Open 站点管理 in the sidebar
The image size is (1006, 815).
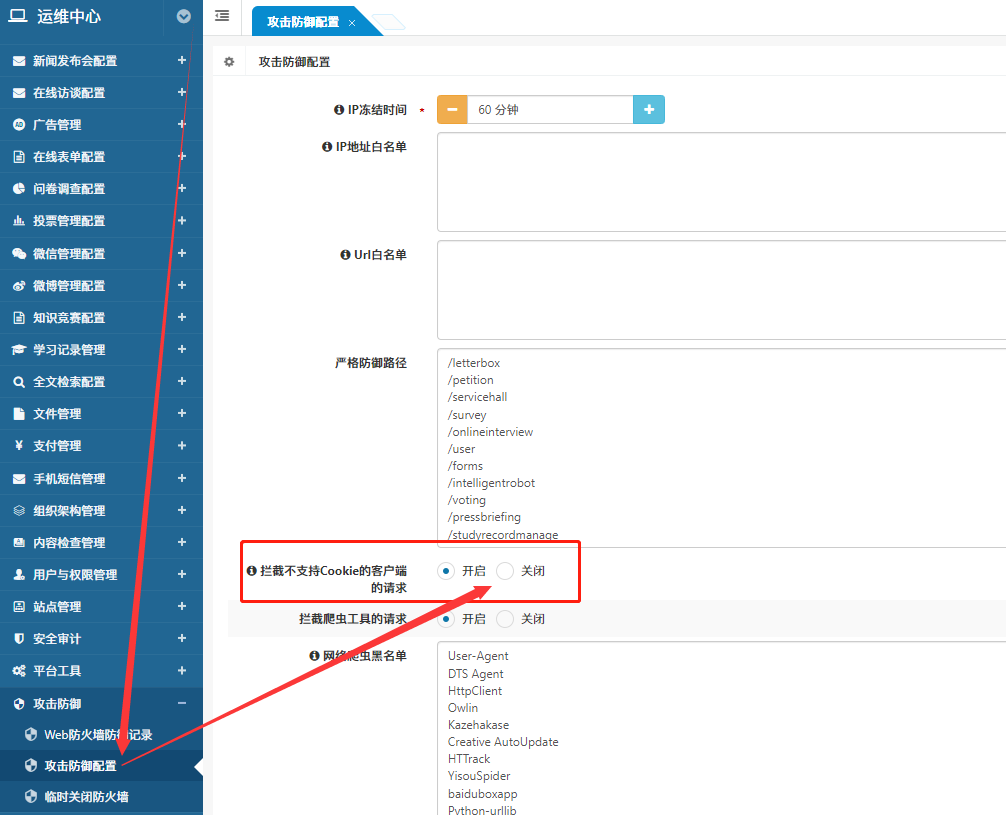tap(57, 607)
